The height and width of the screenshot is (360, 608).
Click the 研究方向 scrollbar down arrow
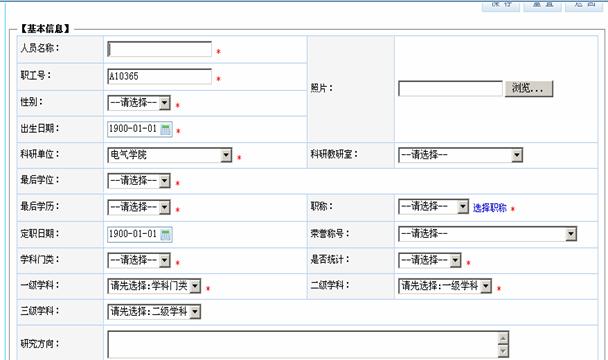(x=503, y=351)
